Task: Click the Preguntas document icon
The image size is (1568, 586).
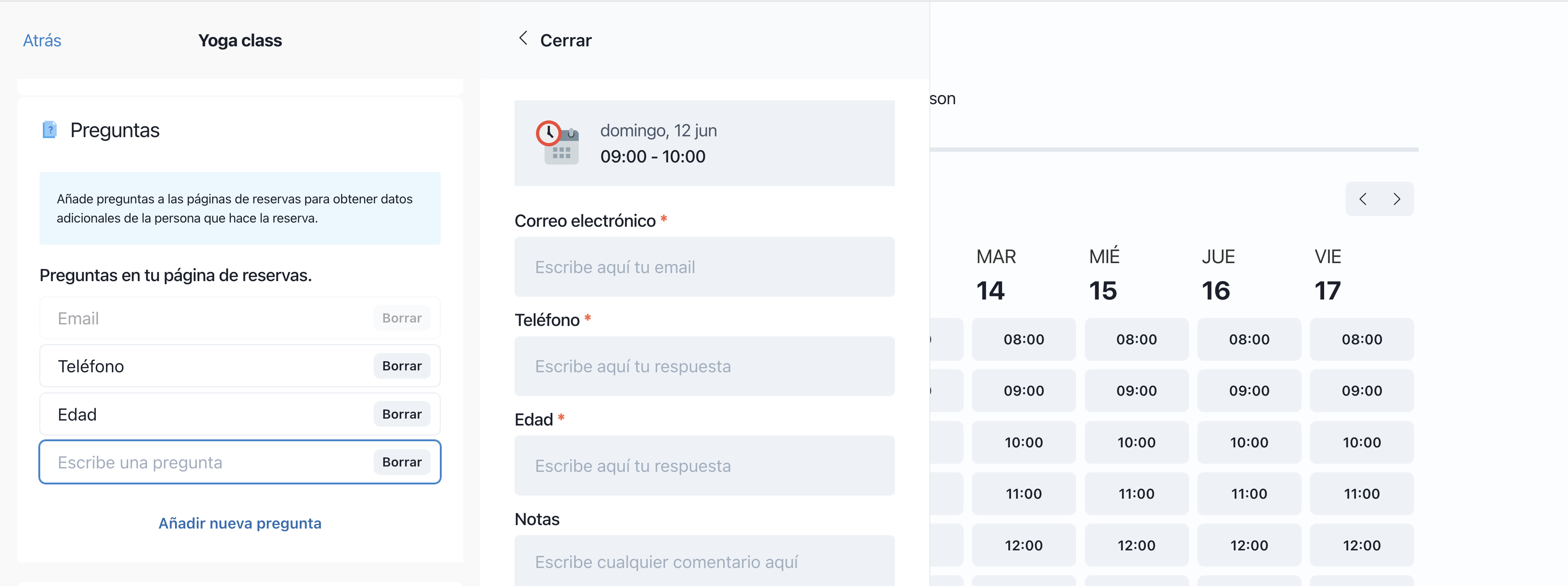Action: [49, 130]
